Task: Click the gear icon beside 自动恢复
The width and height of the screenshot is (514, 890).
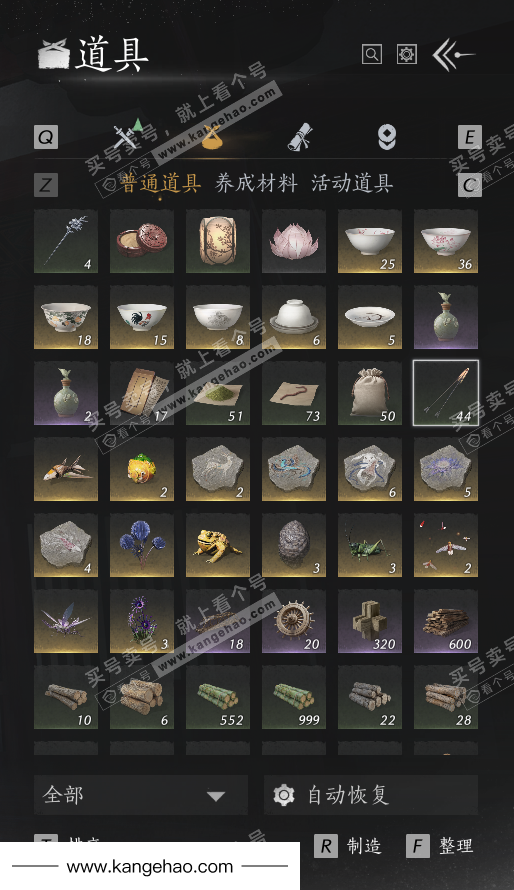Action: click(284, 795)
